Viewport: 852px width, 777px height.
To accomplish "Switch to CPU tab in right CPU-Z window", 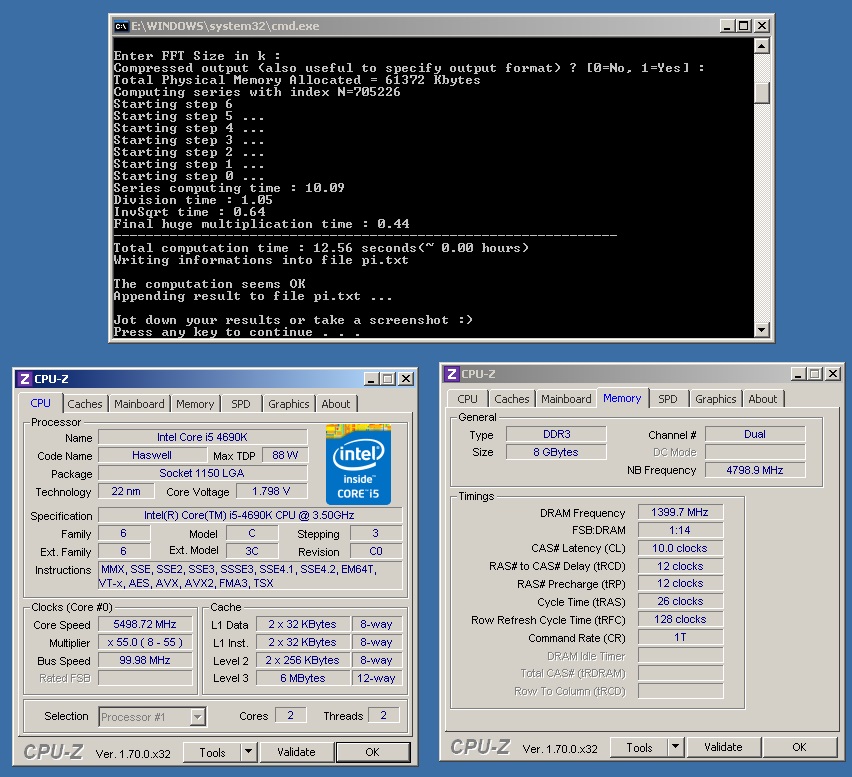I will point(467,399).
